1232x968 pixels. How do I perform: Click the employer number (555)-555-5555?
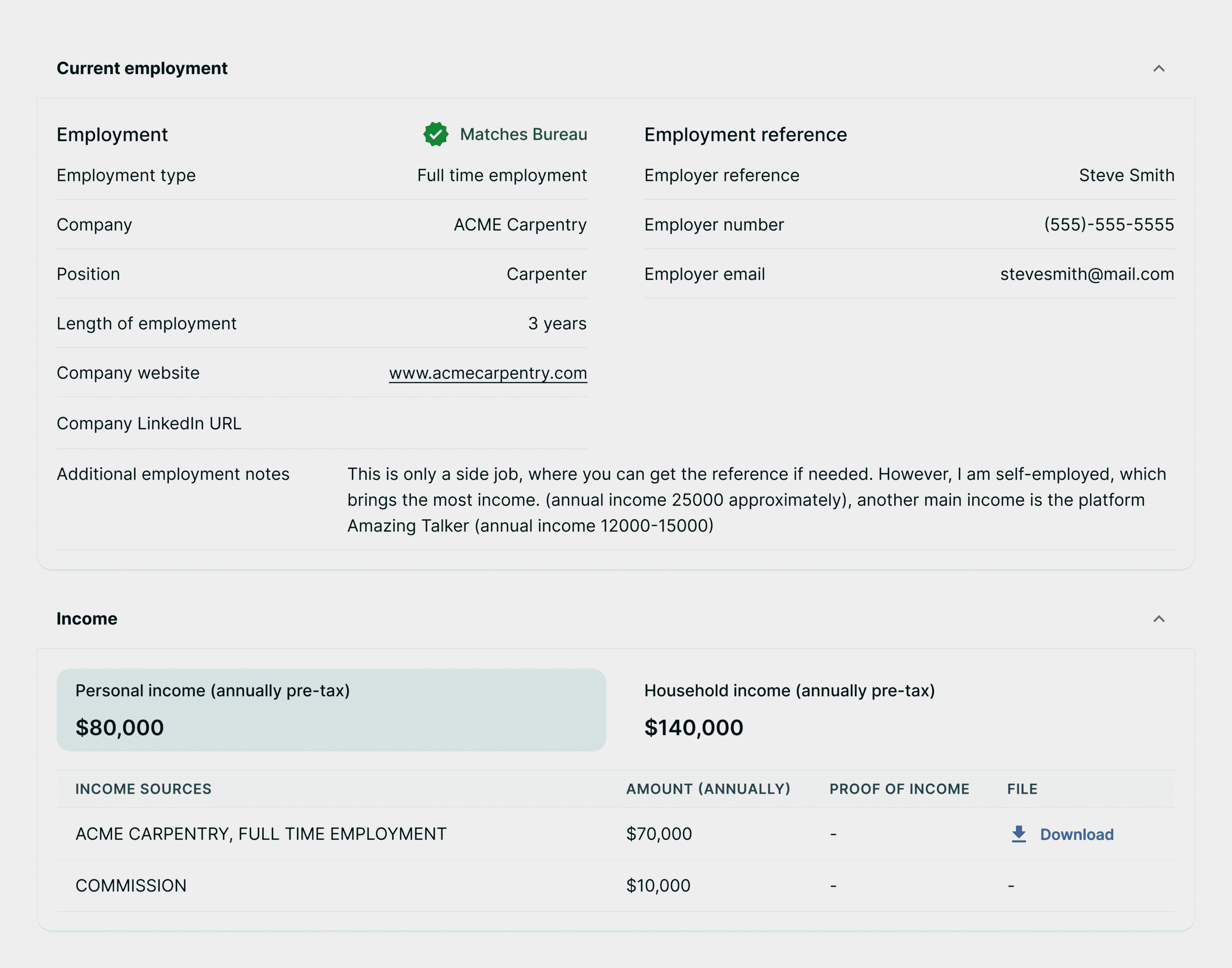click(1108, 225)
